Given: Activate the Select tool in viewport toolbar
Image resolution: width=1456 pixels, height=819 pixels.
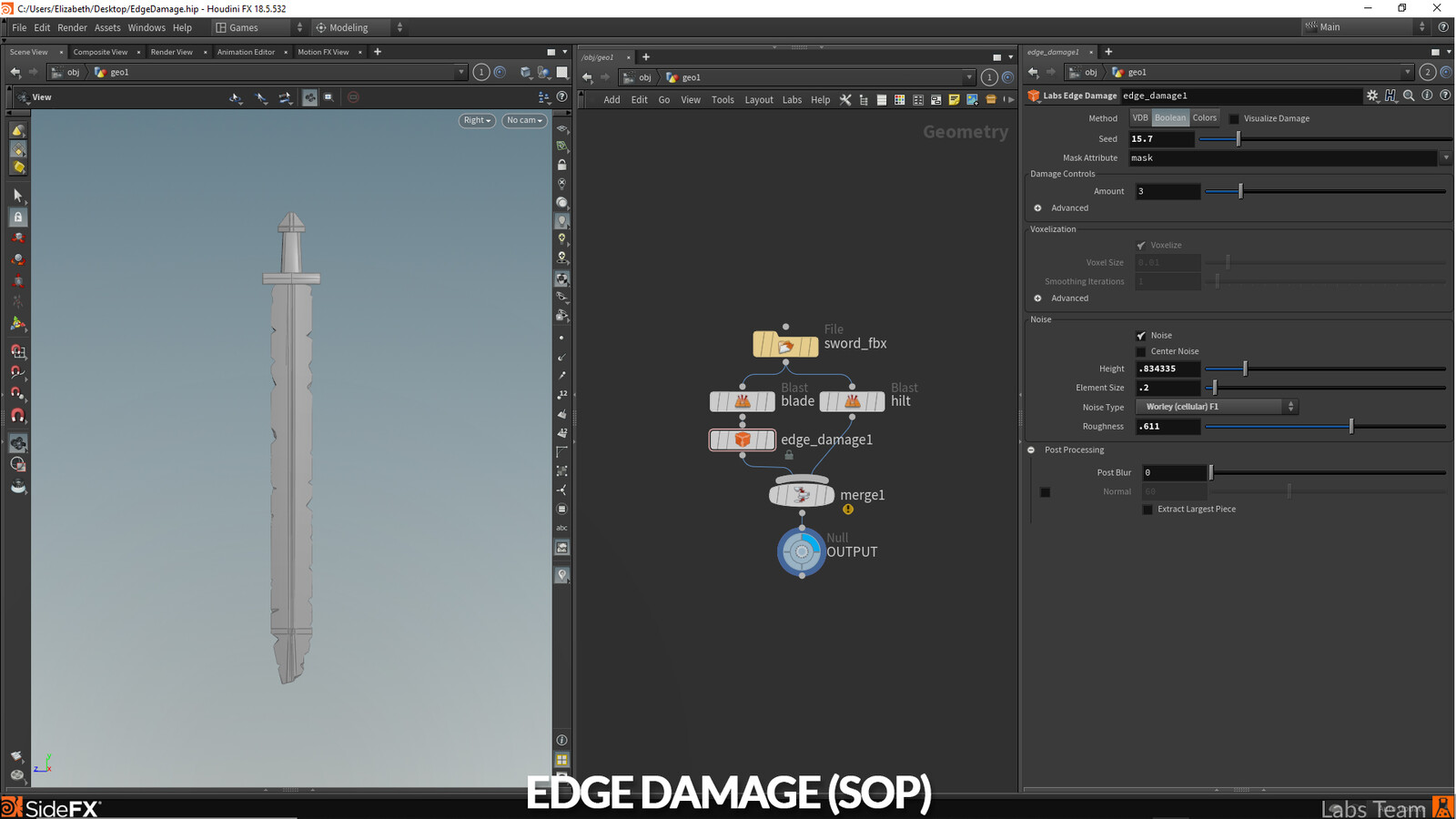Looking at the screenshot, I should click(16, 195).
